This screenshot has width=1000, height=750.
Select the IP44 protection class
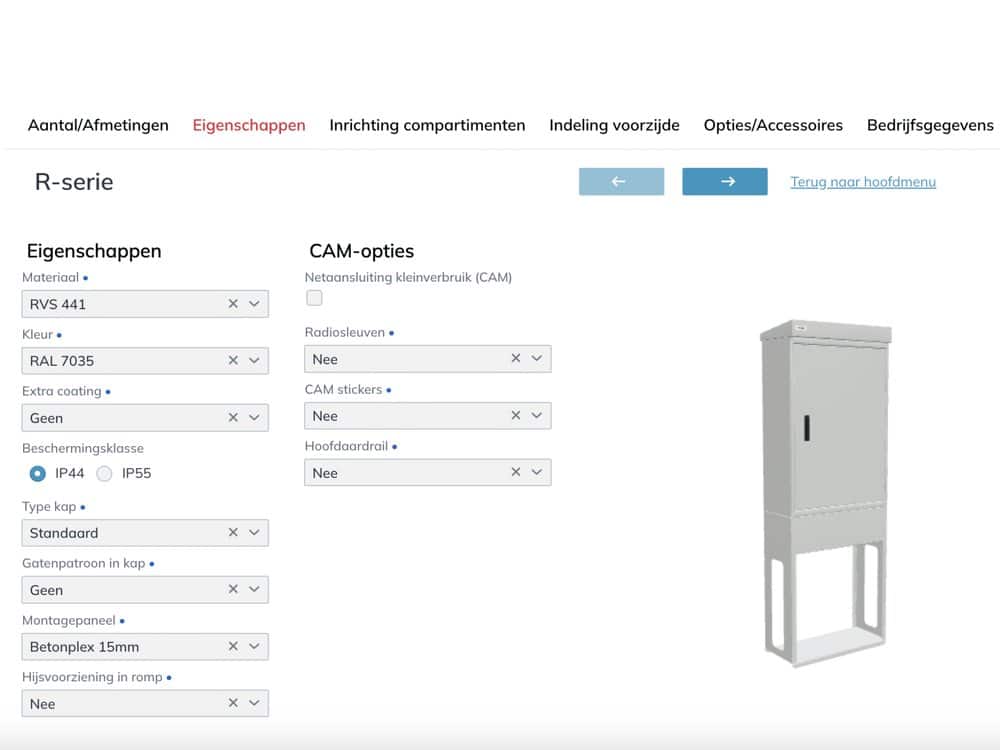point(38,473)
